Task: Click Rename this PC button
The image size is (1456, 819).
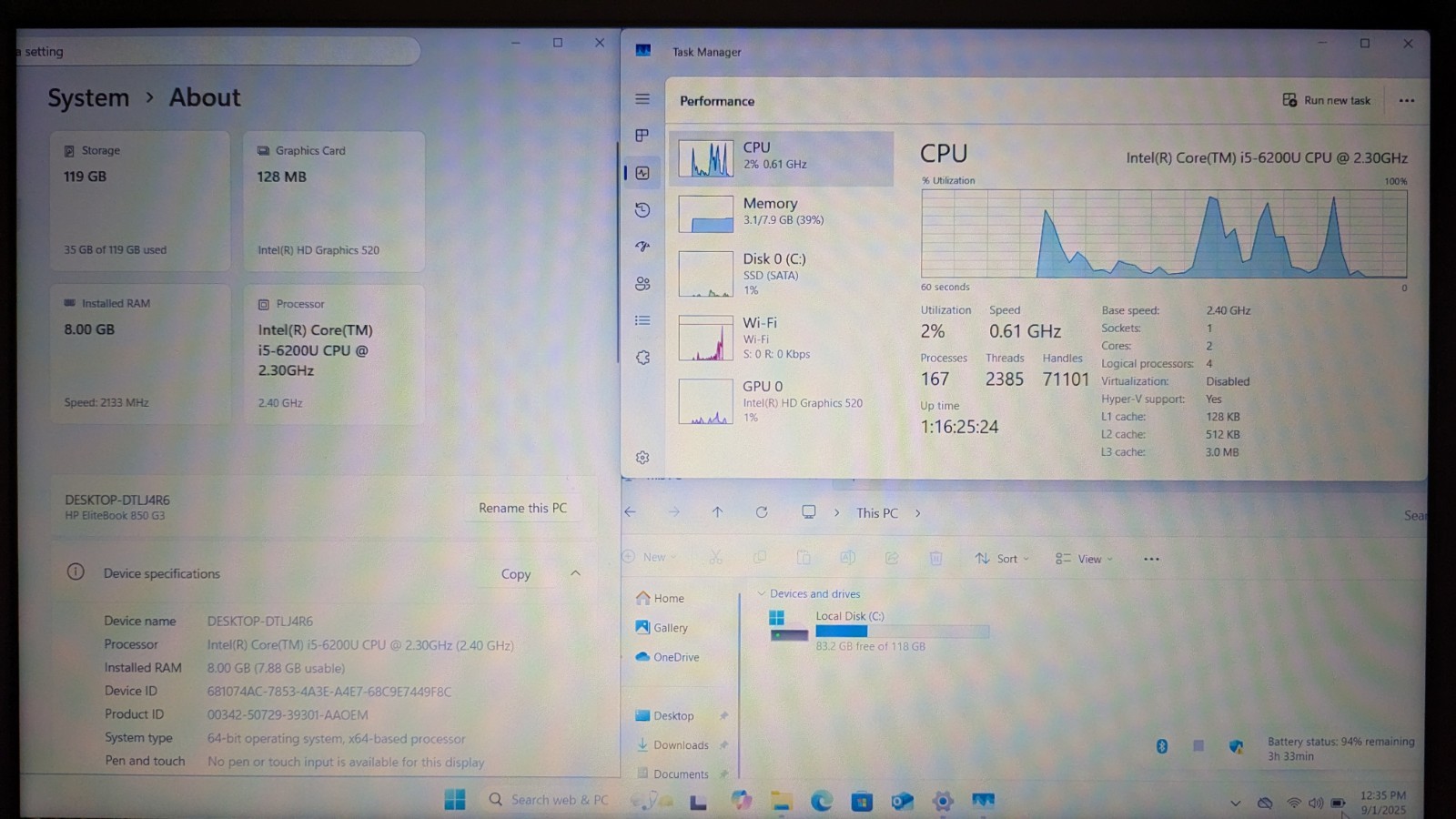Action: pyautogui.click(x=523, y=508)
